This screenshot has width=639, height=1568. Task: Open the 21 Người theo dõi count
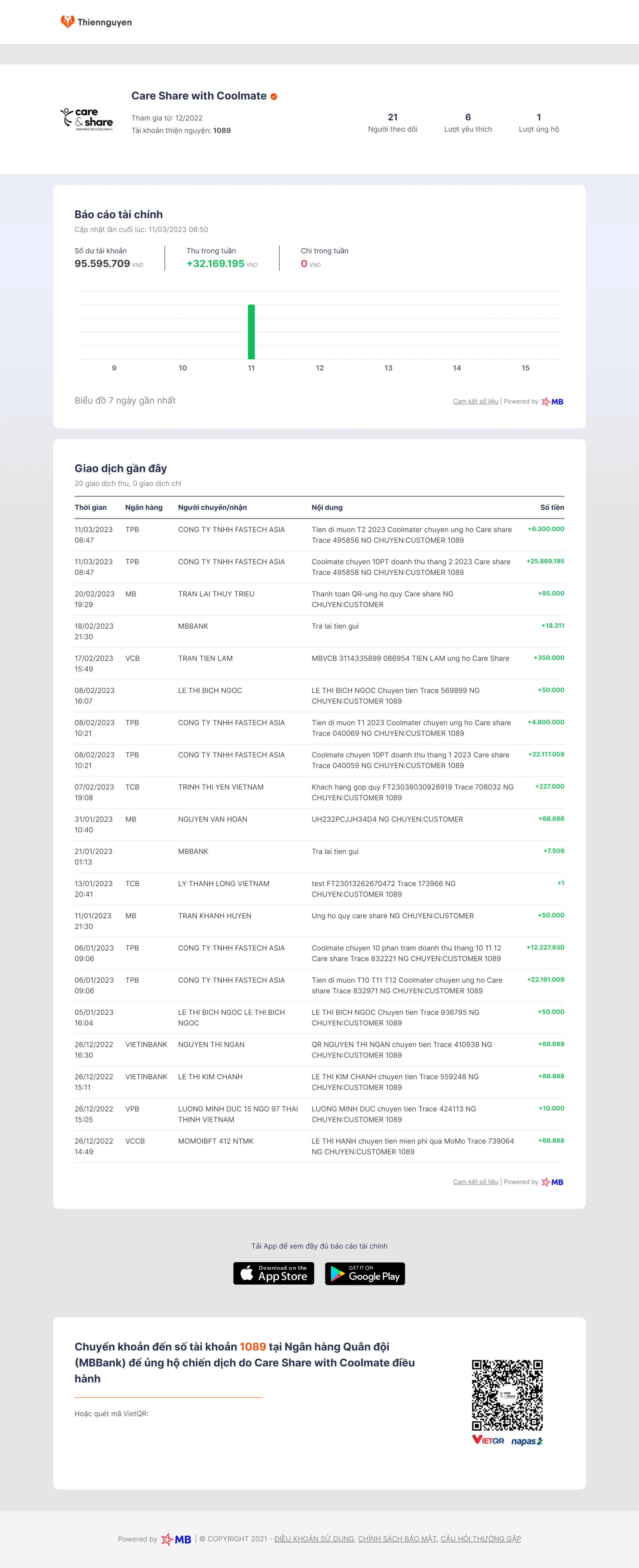click(x=392, y=122)
